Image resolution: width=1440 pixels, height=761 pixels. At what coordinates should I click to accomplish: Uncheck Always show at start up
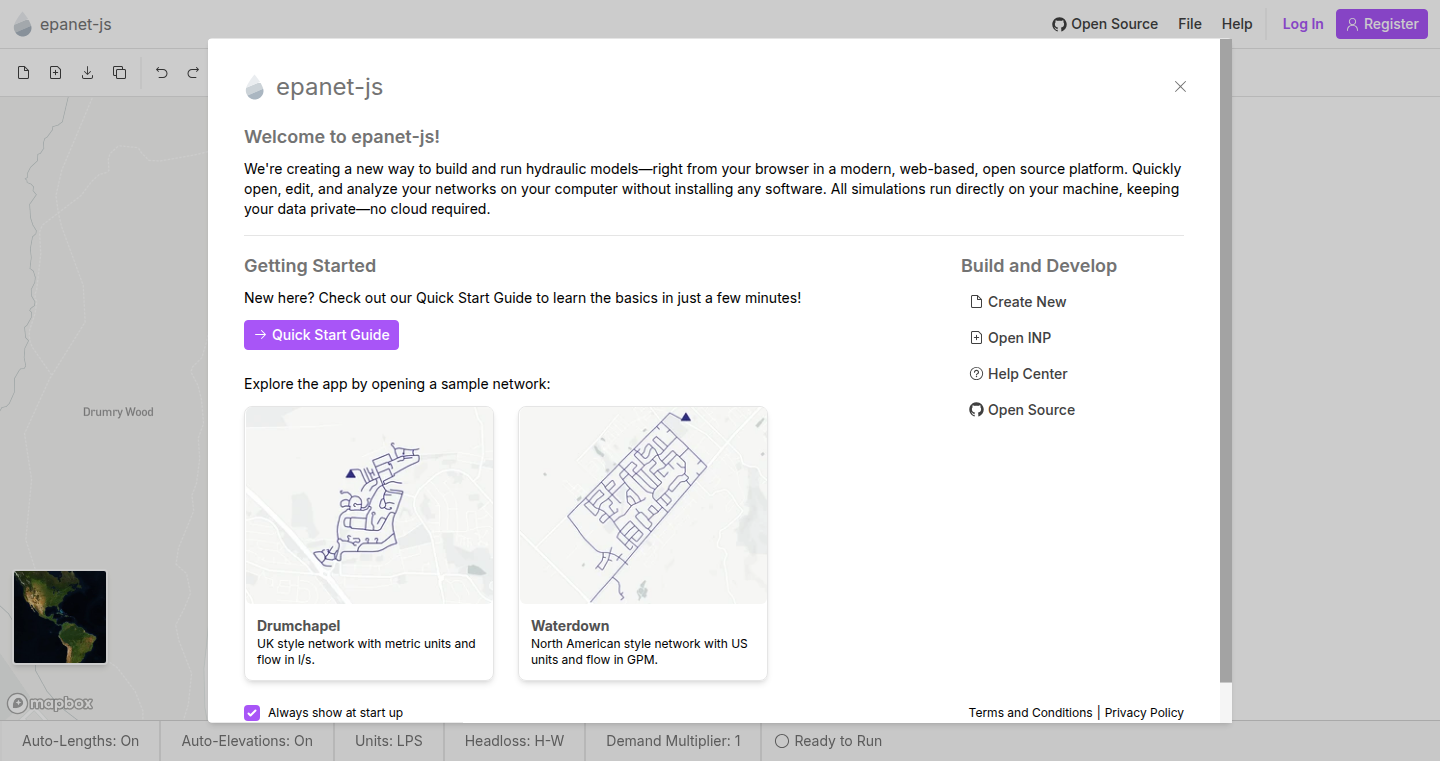pos(252,713)
